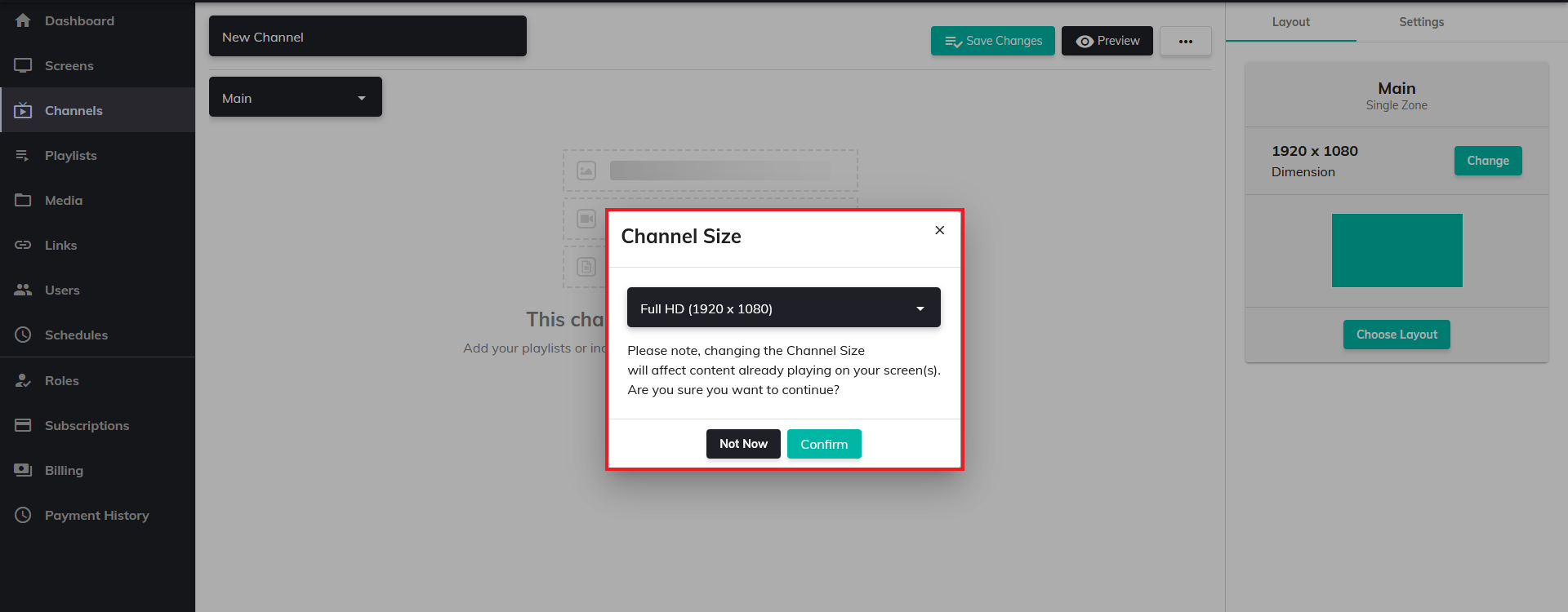Switch to the Layout tab
This screenshot has height=612, width=1568.
[1290, 22]
